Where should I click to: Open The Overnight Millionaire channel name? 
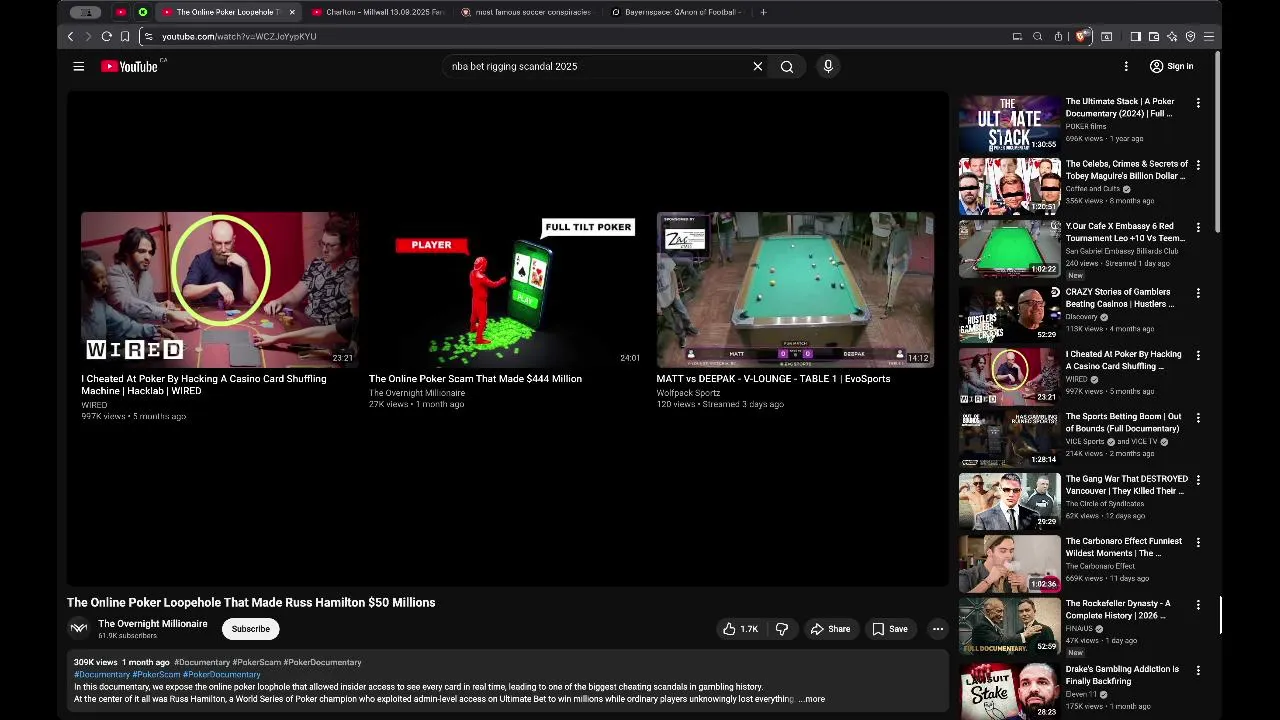point(153,624)
